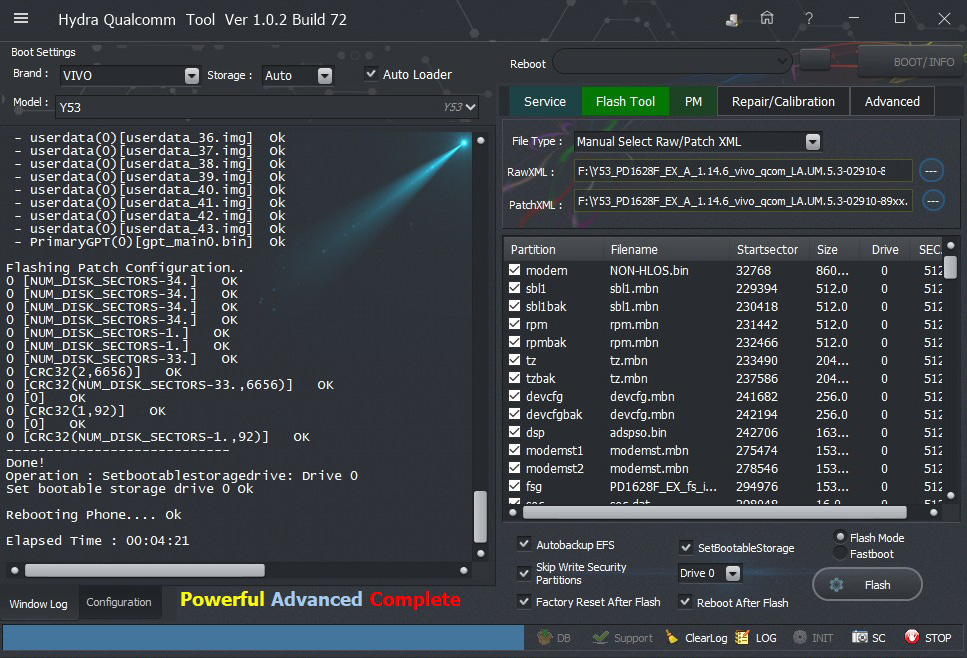Image resolution: width=967 pixels, height=658 pixels.
Task: Open the Repair/Calibration tab
Action: coord(783,101)
